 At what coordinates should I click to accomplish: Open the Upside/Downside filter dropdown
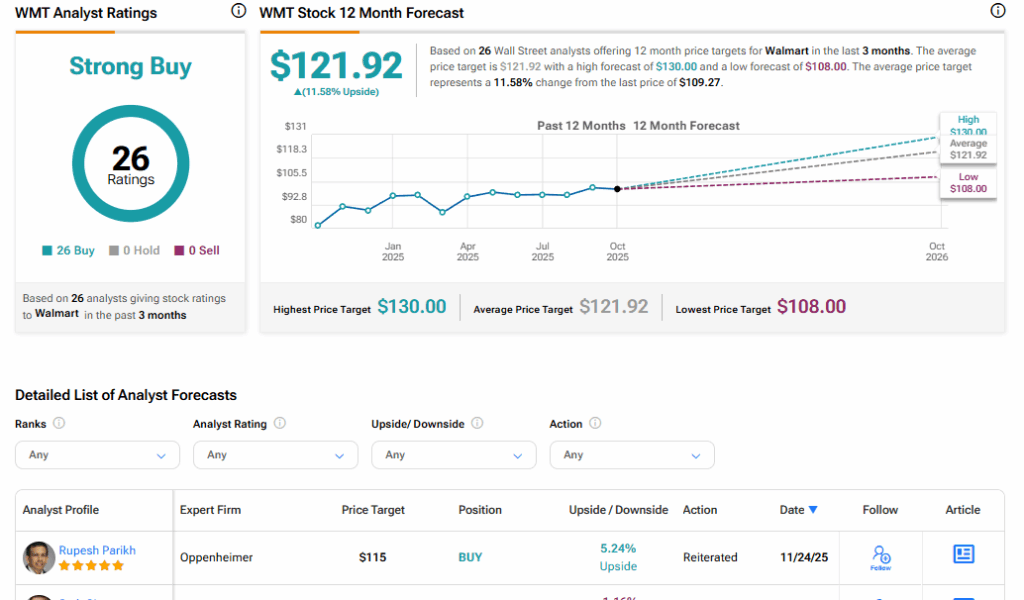453,455
